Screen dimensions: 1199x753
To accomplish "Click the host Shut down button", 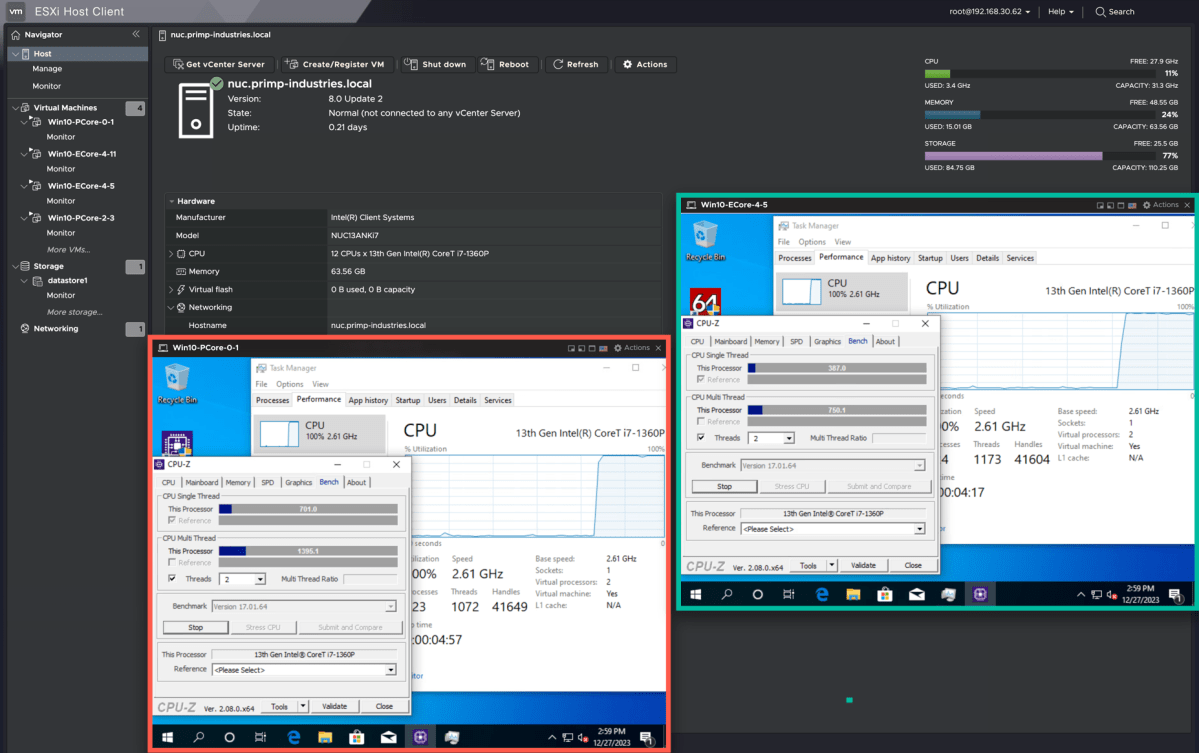I will [435, 64].
